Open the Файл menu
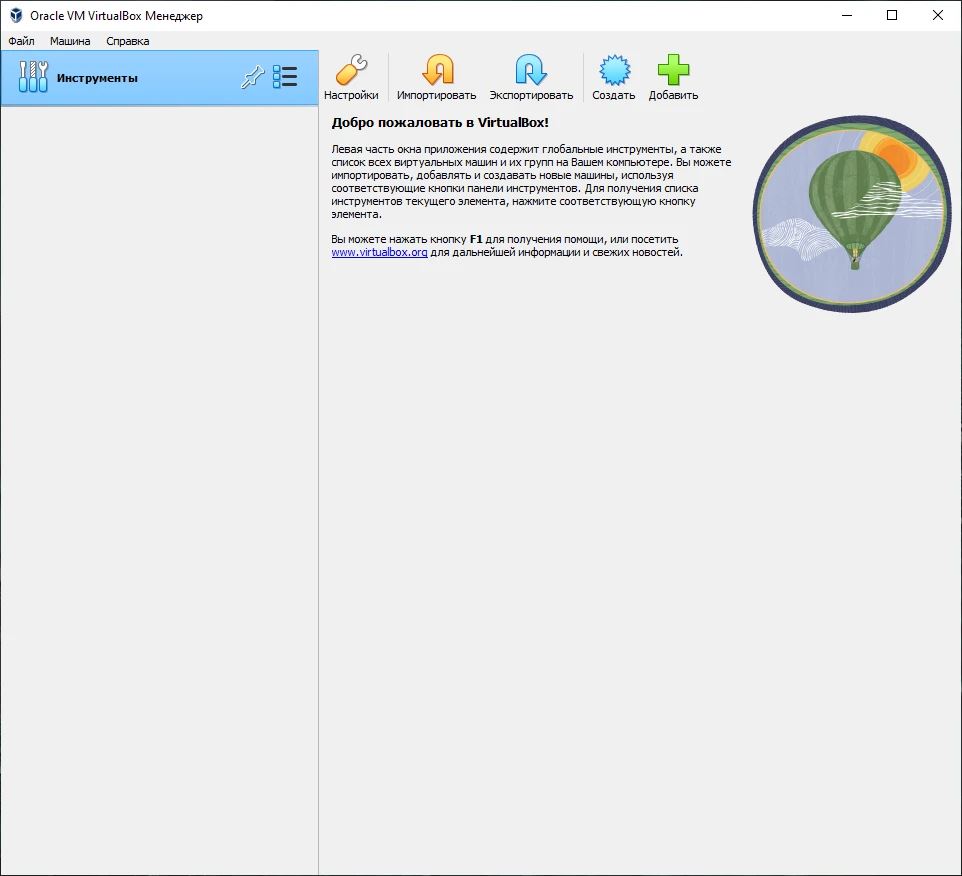962x876 pixels. click(22, 41)
